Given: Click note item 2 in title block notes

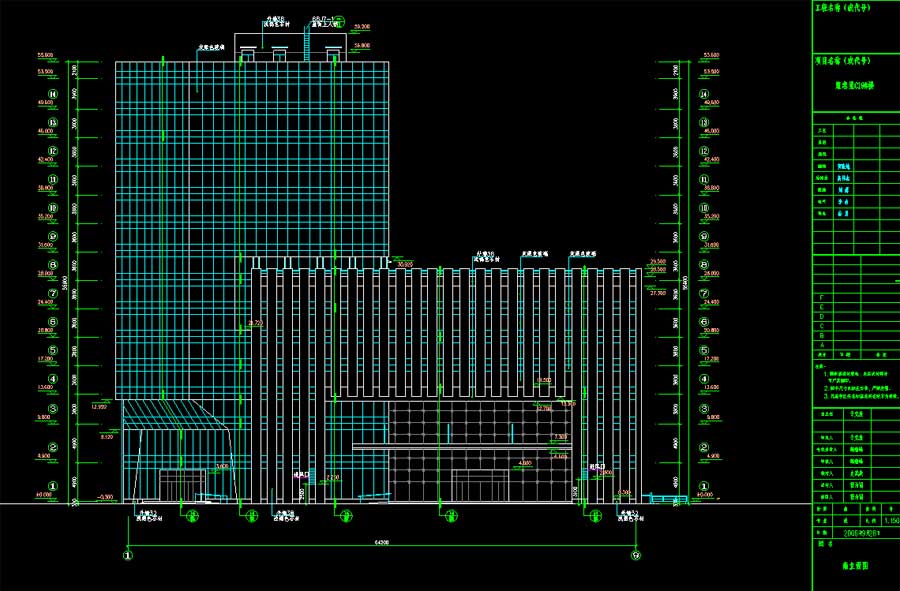Looking at the screenshot, I should point(860,388).
